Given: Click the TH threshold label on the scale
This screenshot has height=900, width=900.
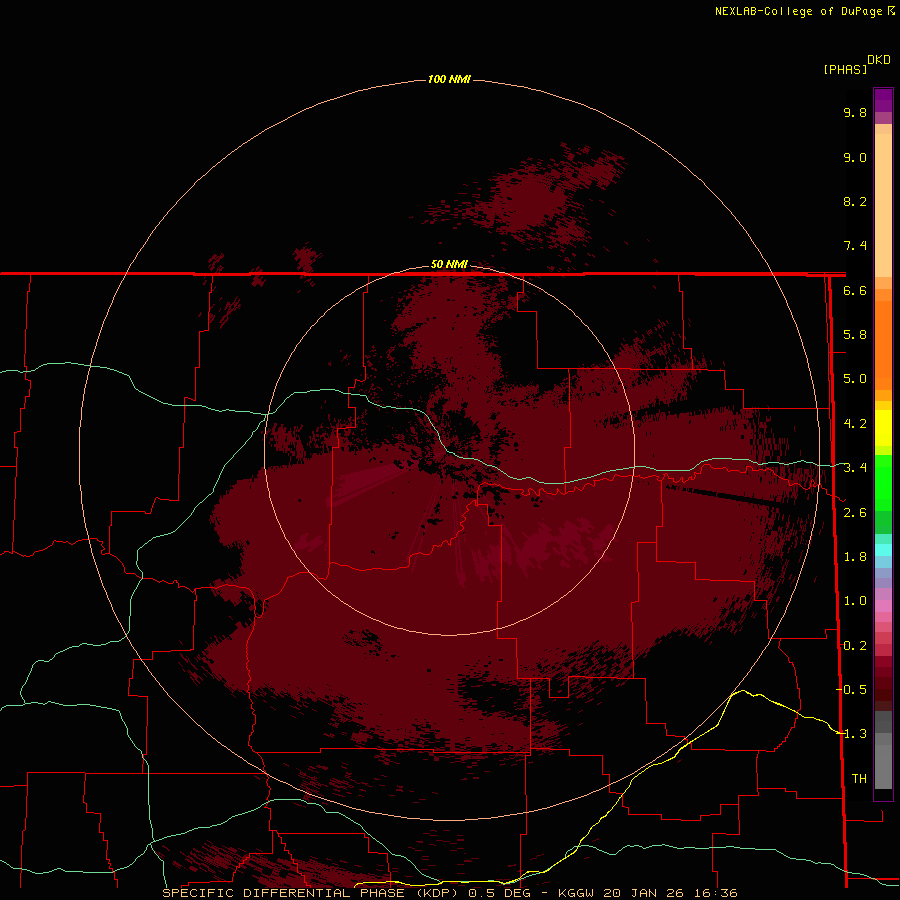Looking at the screenshot, I should coord(859,778).
